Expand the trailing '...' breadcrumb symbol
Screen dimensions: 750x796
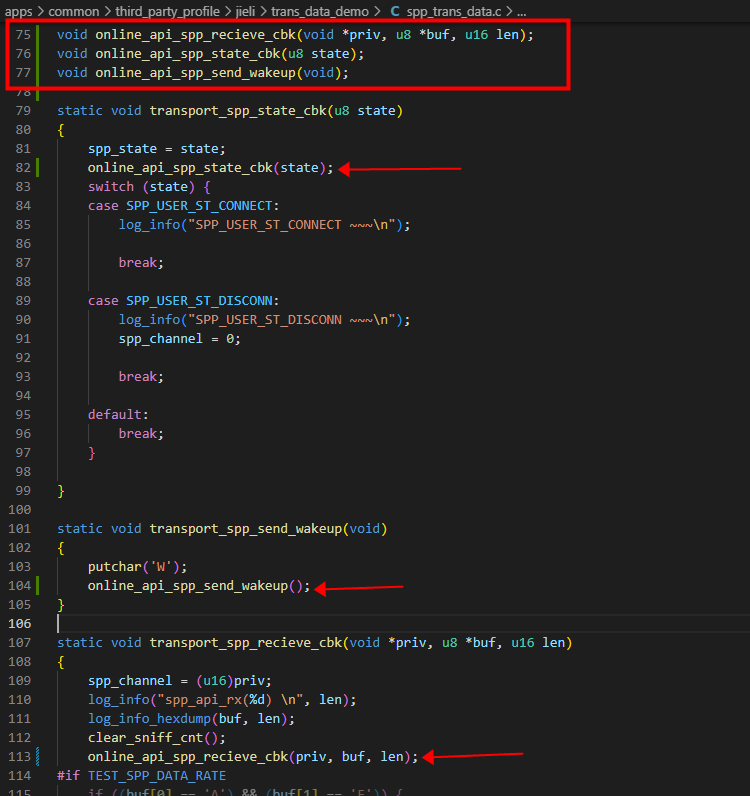pyautogui.click(x=521, y=11)
